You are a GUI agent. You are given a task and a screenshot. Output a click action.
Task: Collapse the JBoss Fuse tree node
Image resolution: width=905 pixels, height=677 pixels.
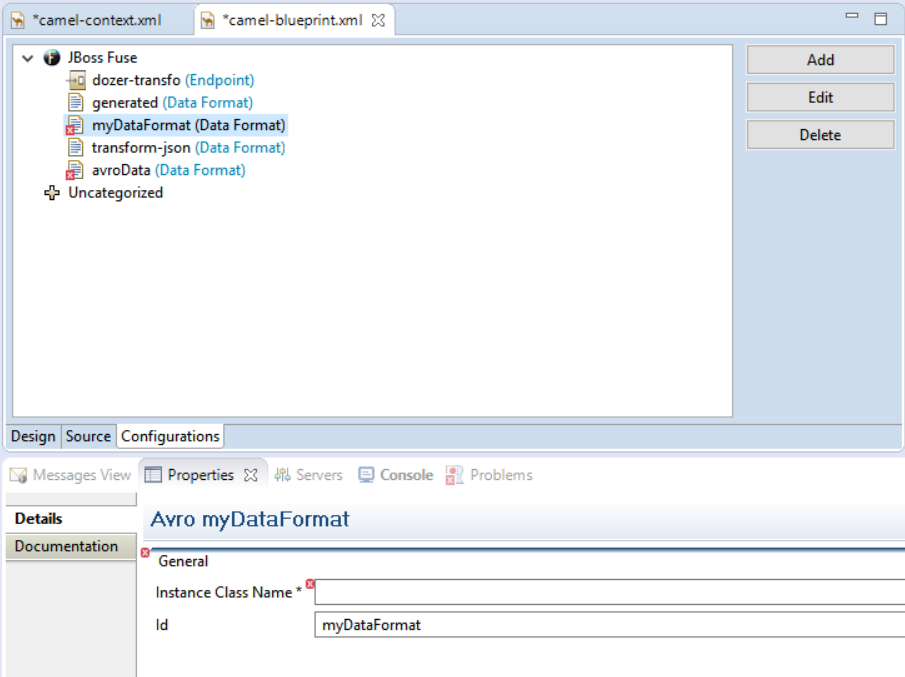28,58
